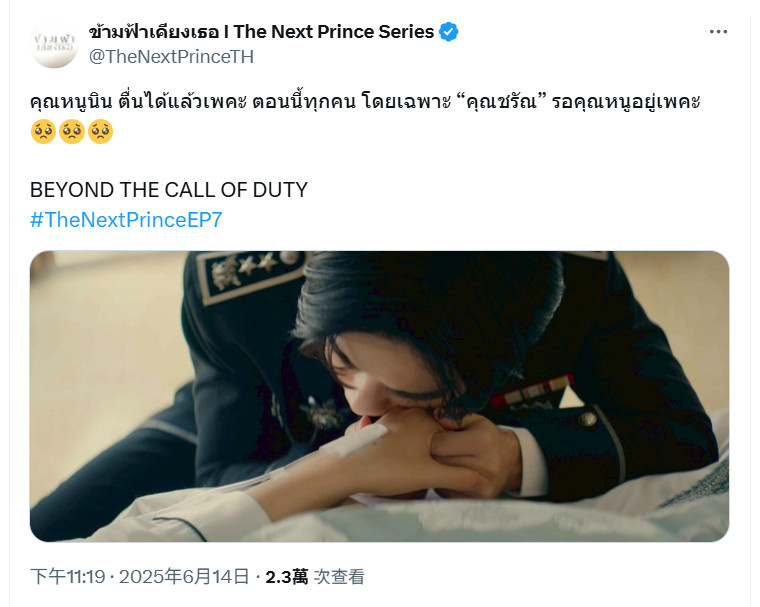Screen dimensions: 760x607
Task: Click the IV bandage on the hand in photo
Action: coord(354,440)
